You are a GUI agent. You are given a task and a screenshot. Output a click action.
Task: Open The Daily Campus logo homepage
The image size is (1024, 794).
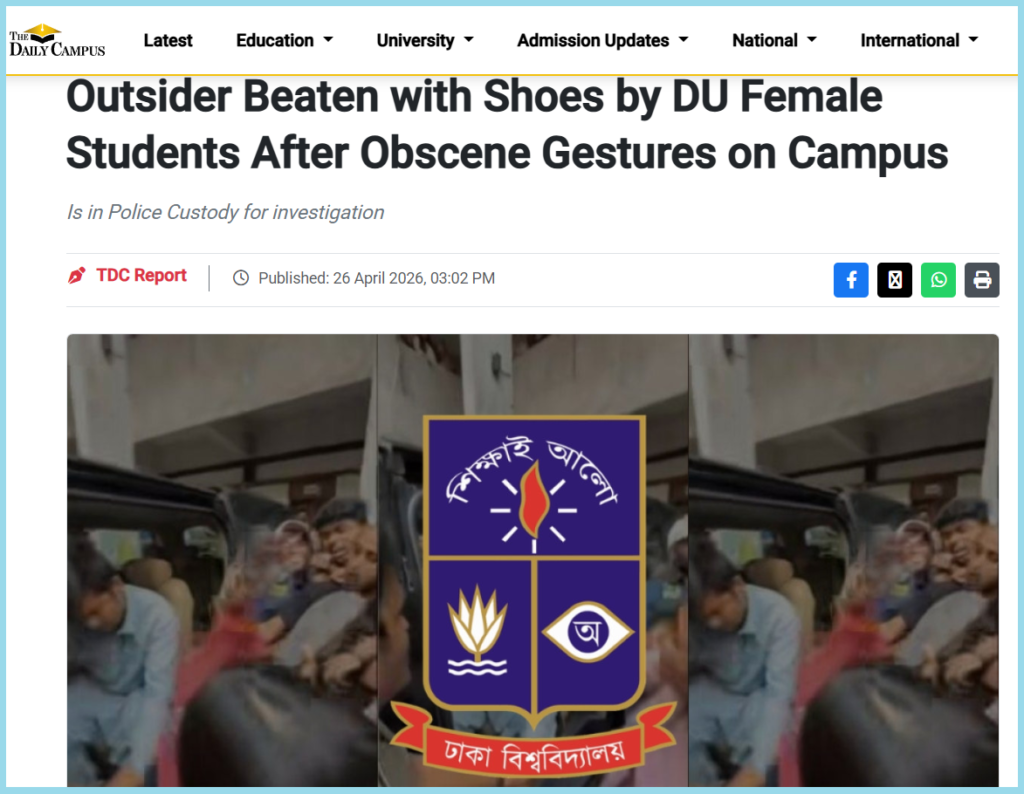coord(57,40)
